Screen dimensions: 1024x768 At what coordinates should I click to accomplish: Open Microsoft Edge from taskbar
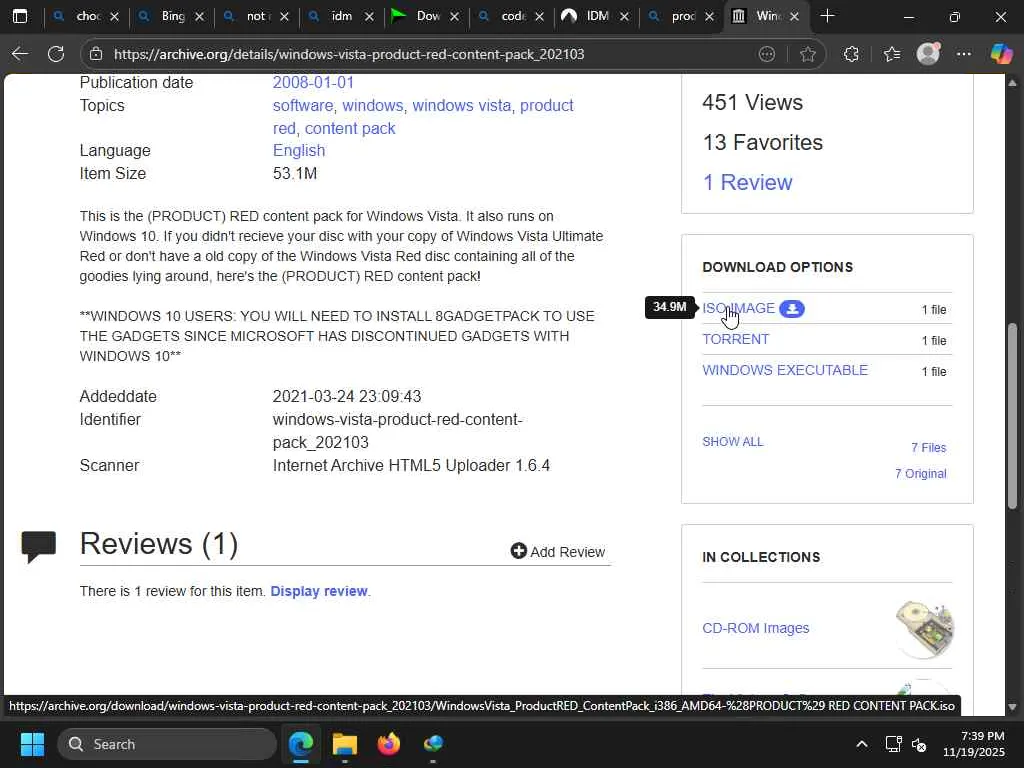click(x=301, y=744)
